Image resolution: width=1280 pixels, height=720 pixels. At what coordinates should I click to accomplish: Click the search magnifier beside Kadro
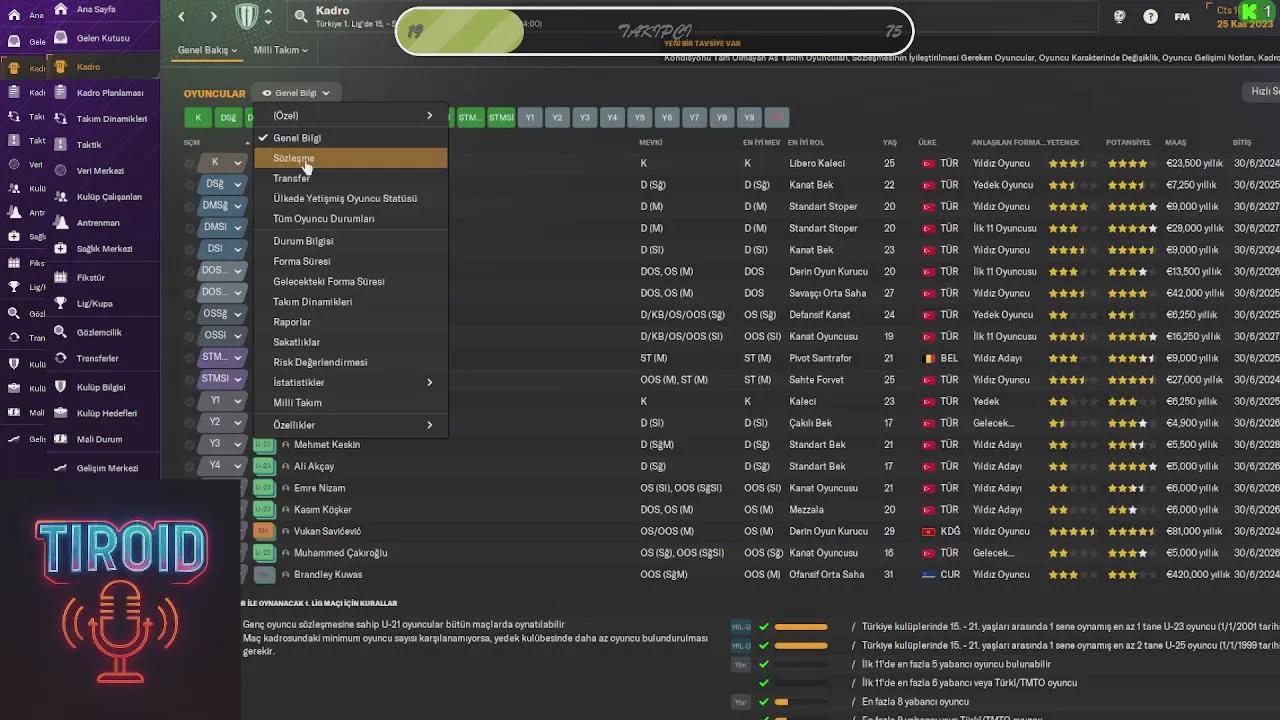[301, 16]
